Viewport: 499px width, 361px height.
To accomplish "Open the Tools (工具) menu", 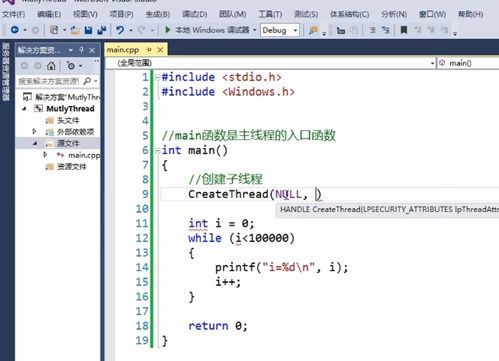I will pyautogui.click(x=270, y=14).
